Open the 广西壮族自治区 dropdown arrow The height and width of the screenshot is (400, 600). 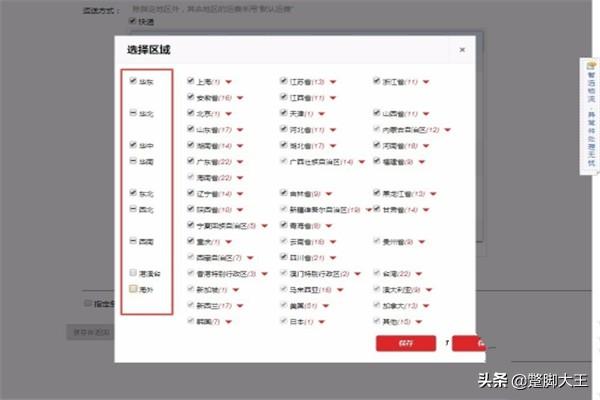click(362, 162)
